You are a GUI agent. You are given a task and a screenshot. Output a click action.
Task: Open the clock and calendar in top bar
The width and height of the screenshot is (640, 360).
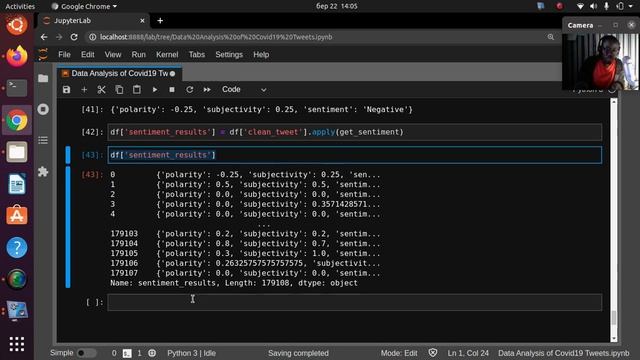point(336,6)
